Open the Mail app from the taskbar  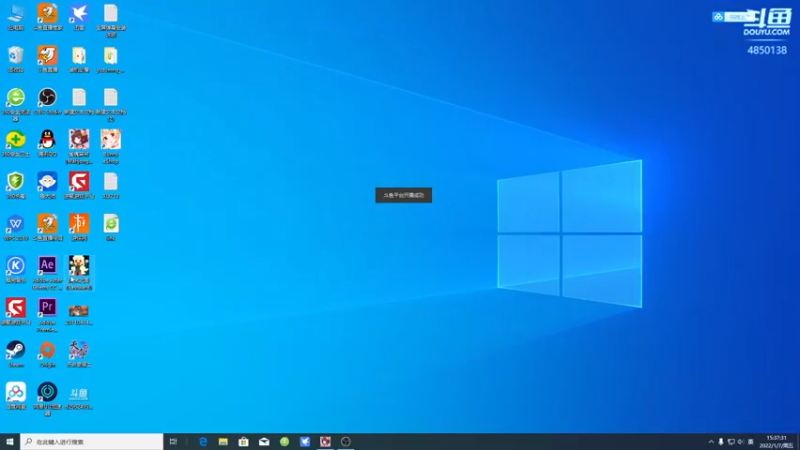click(x=264, y=441)
